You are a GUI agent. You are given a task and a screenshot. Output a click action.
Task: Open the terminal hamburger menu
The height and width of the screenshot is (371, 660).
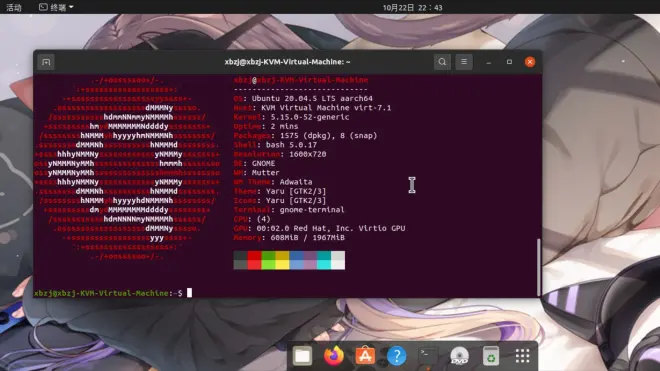pyautogui.click(x=464, y=62)
